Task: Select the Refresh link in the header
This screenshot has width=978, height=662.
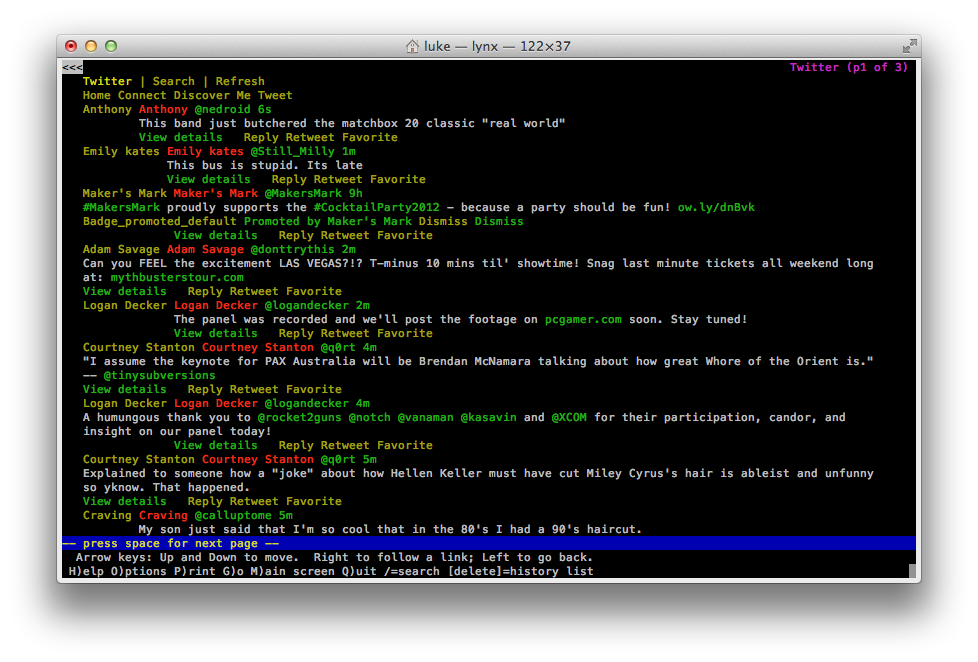Action: (240, 82)
